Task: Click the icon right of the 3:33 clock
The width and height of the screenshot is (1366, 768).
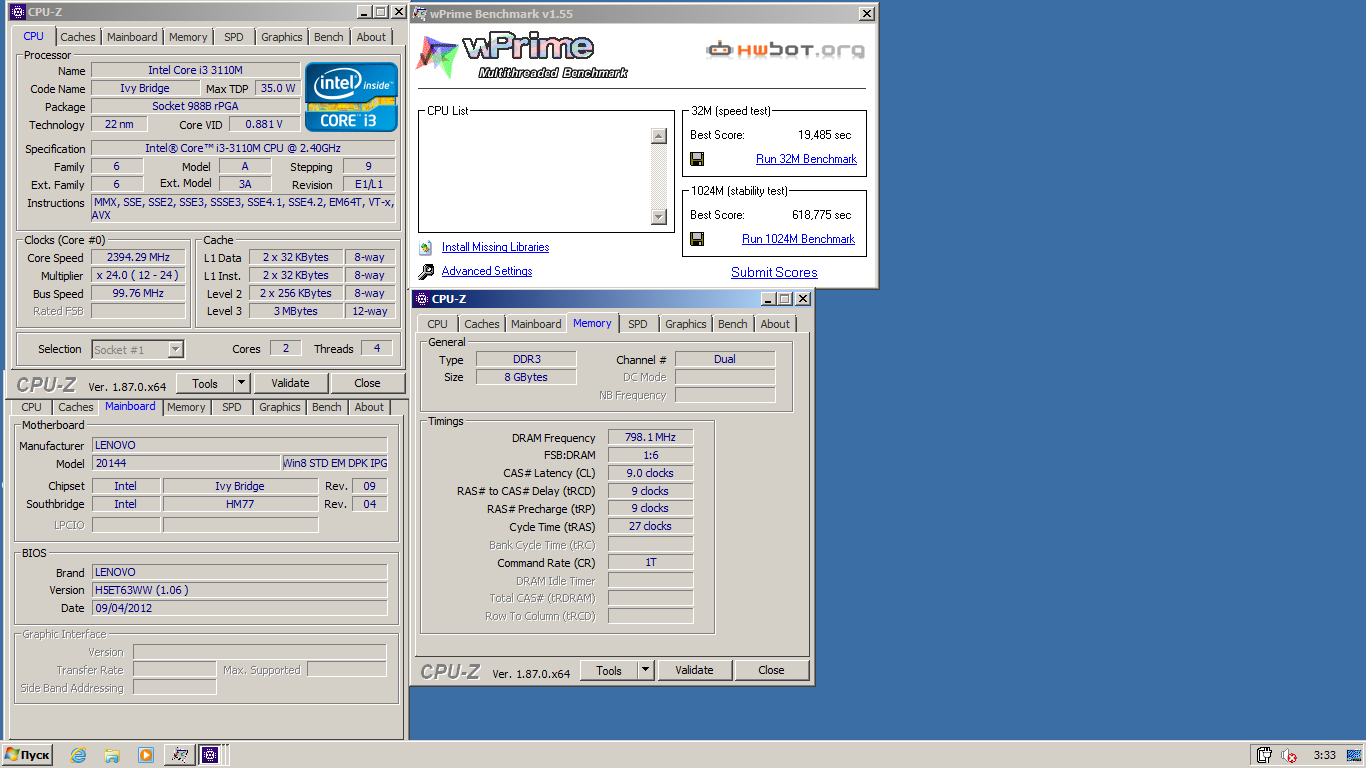Action: 1356,756
